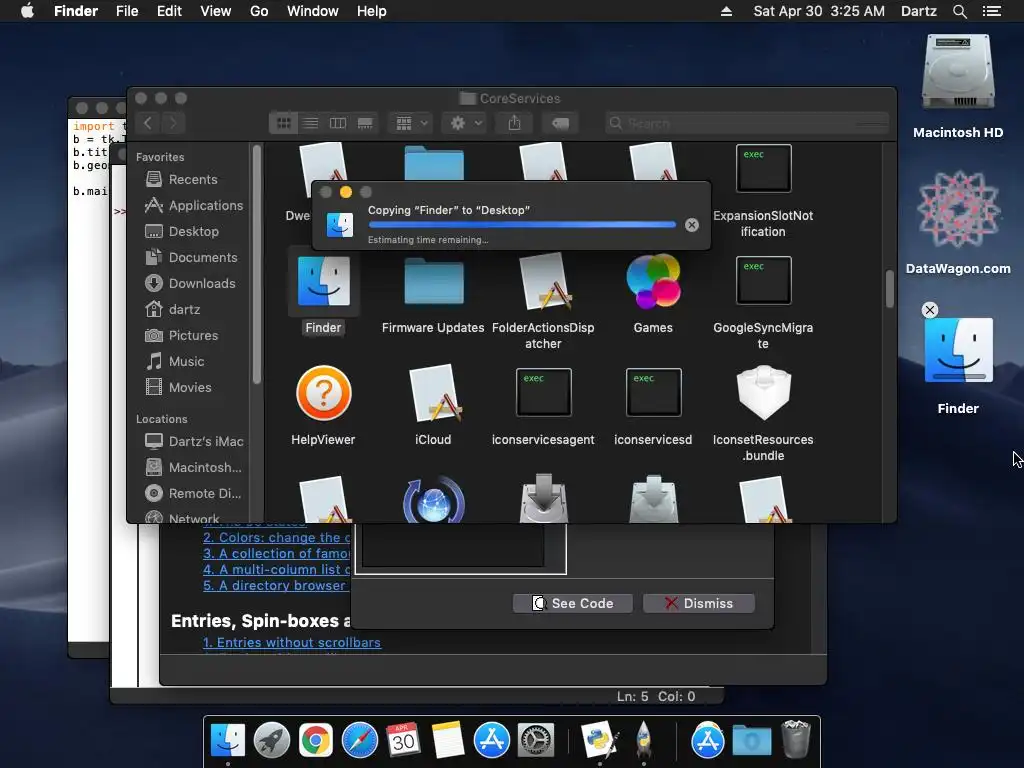Select the iconservicesd exec file

click(653, 392)
